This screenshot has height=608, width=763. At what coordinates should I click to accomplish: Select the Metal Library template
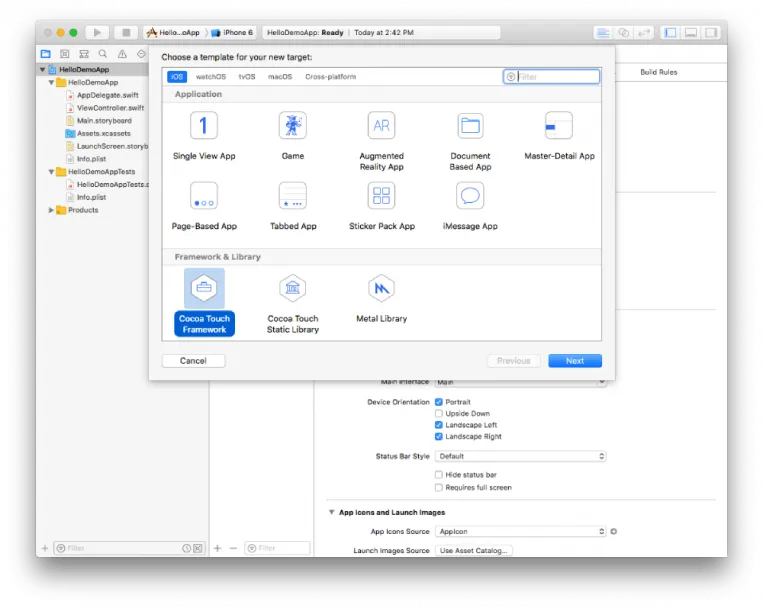coord(382,298)
